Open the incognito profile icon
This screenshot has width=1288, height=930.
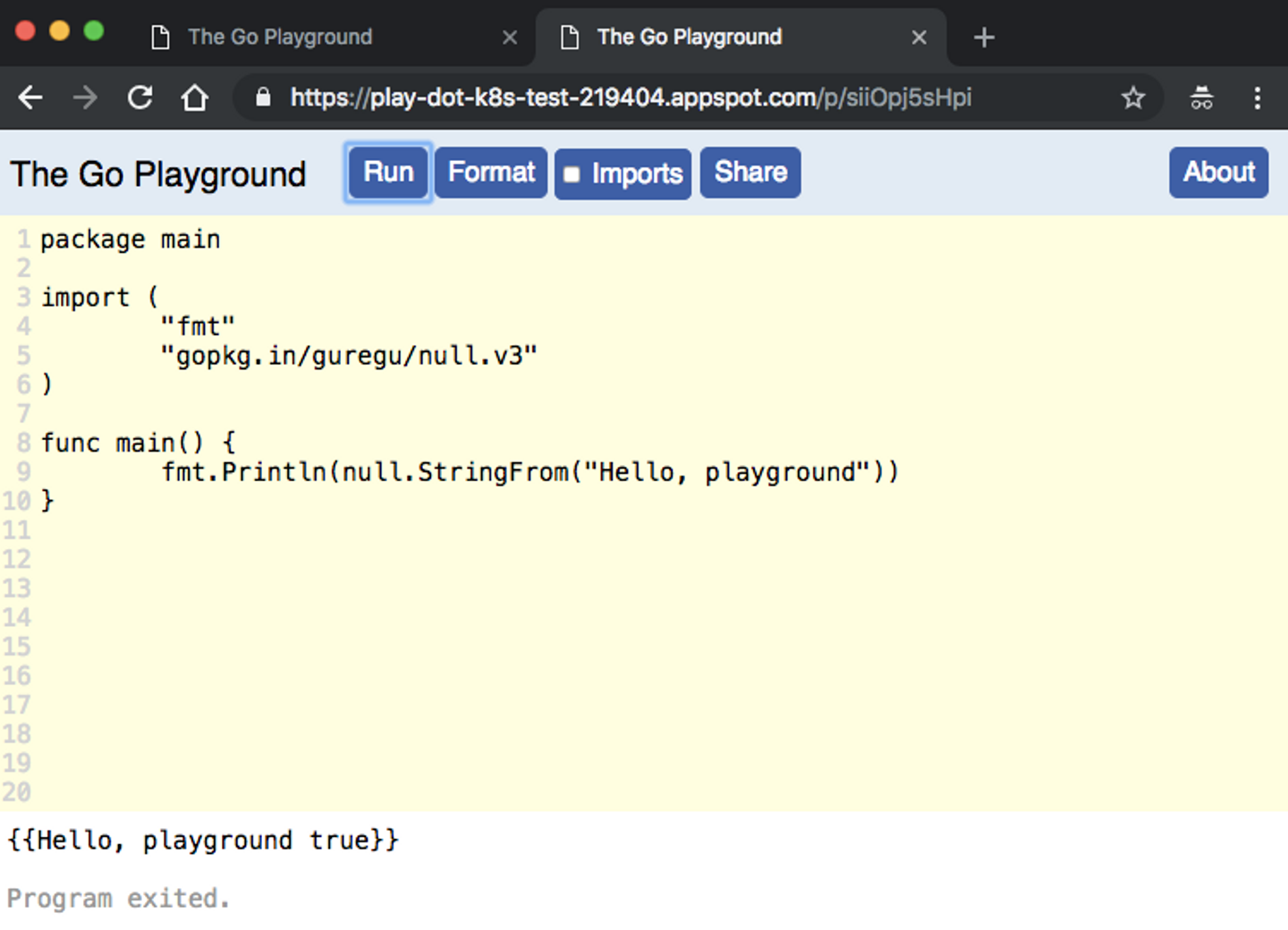1201,97
